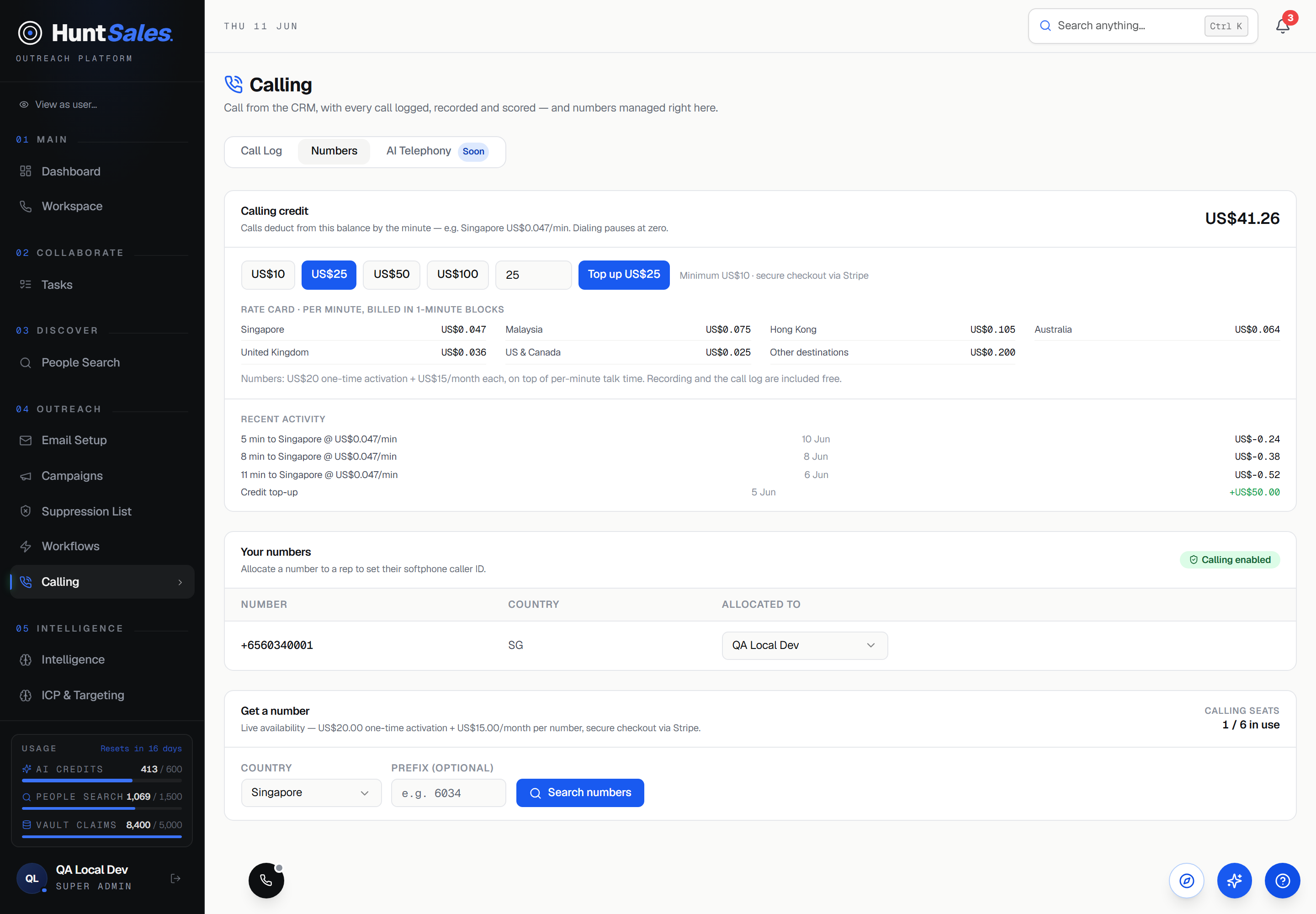The image size is (1316, 914).
Task: Open Tasks from the sidebar
Action: pyautogui.click(x=102, y=285)
